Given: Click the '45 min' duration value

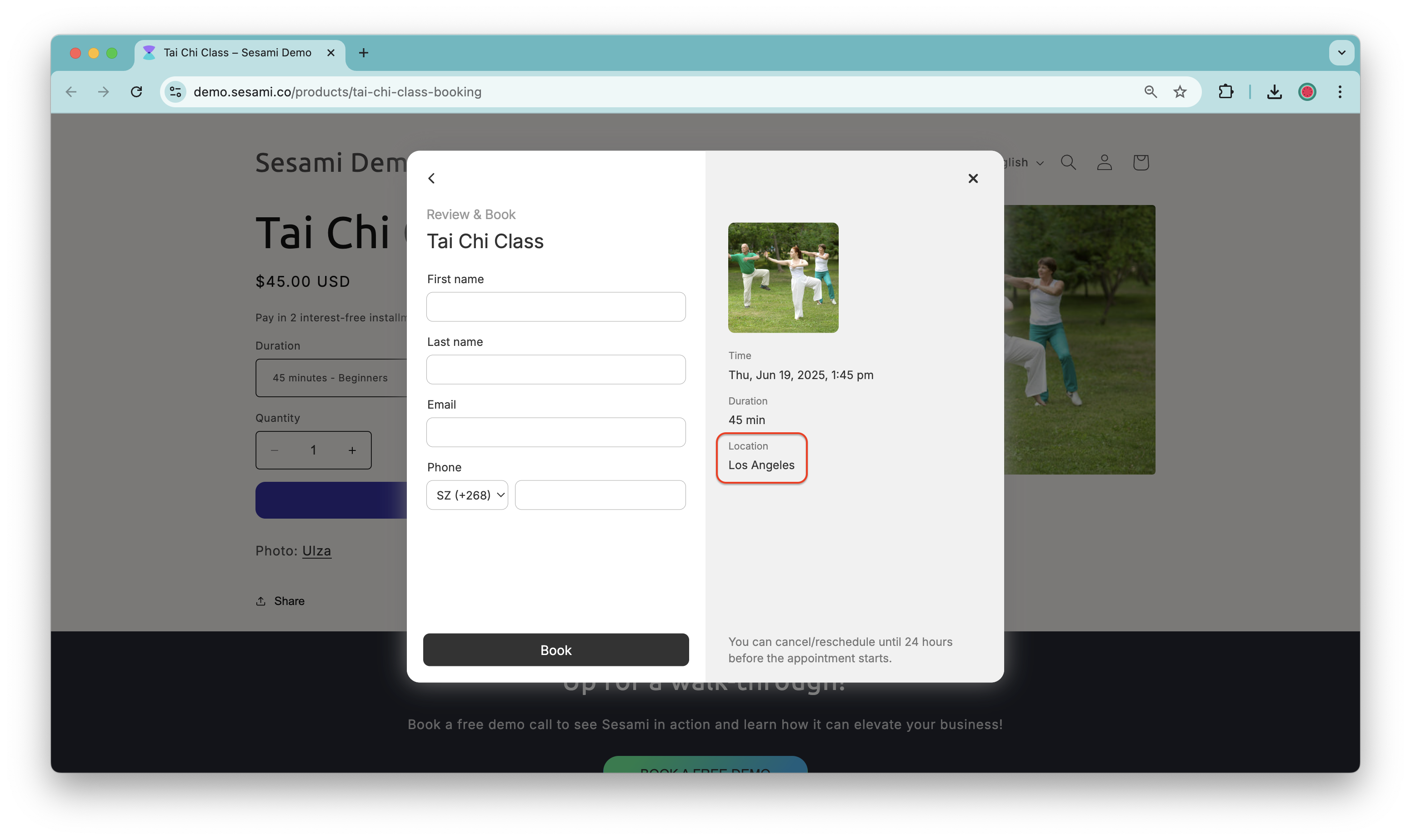Looking at the screenshot, I should tap(746, 420).
